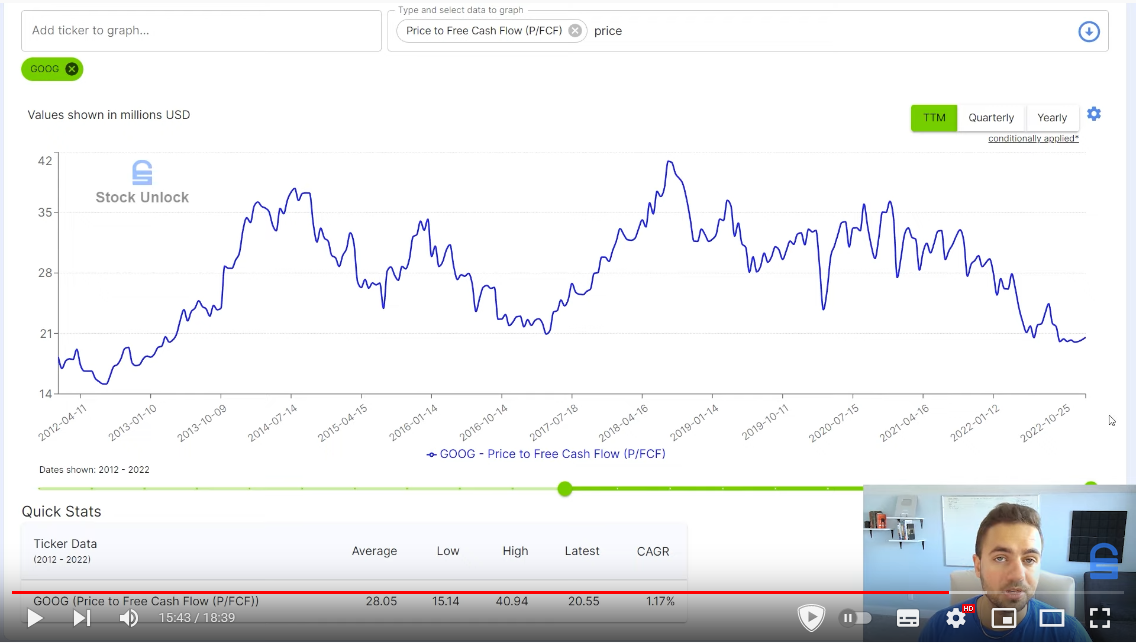The height and width of the screenshot is (643, 1136).
Task: Enter fullscreen mode
Action: click(1100, 618)
